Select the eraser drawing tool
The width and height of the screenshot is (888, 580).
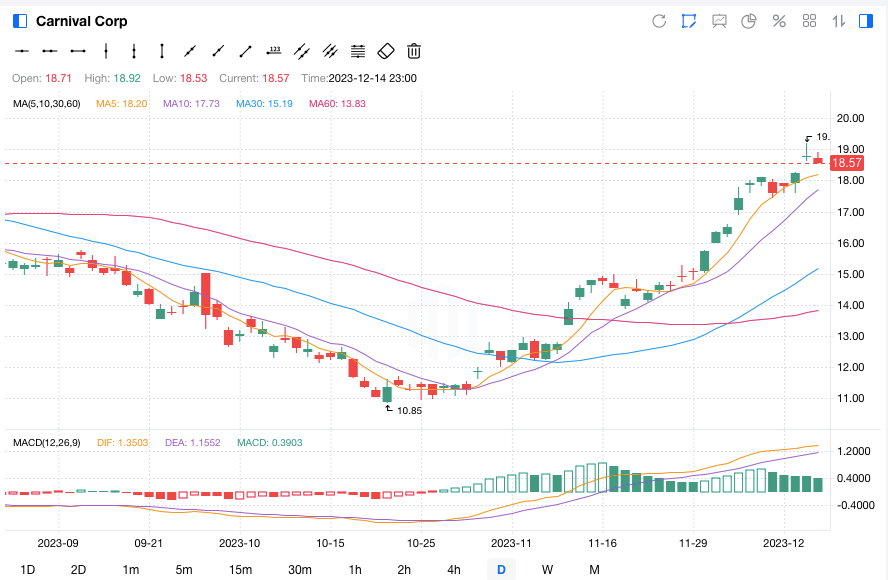tap(386, 51)
